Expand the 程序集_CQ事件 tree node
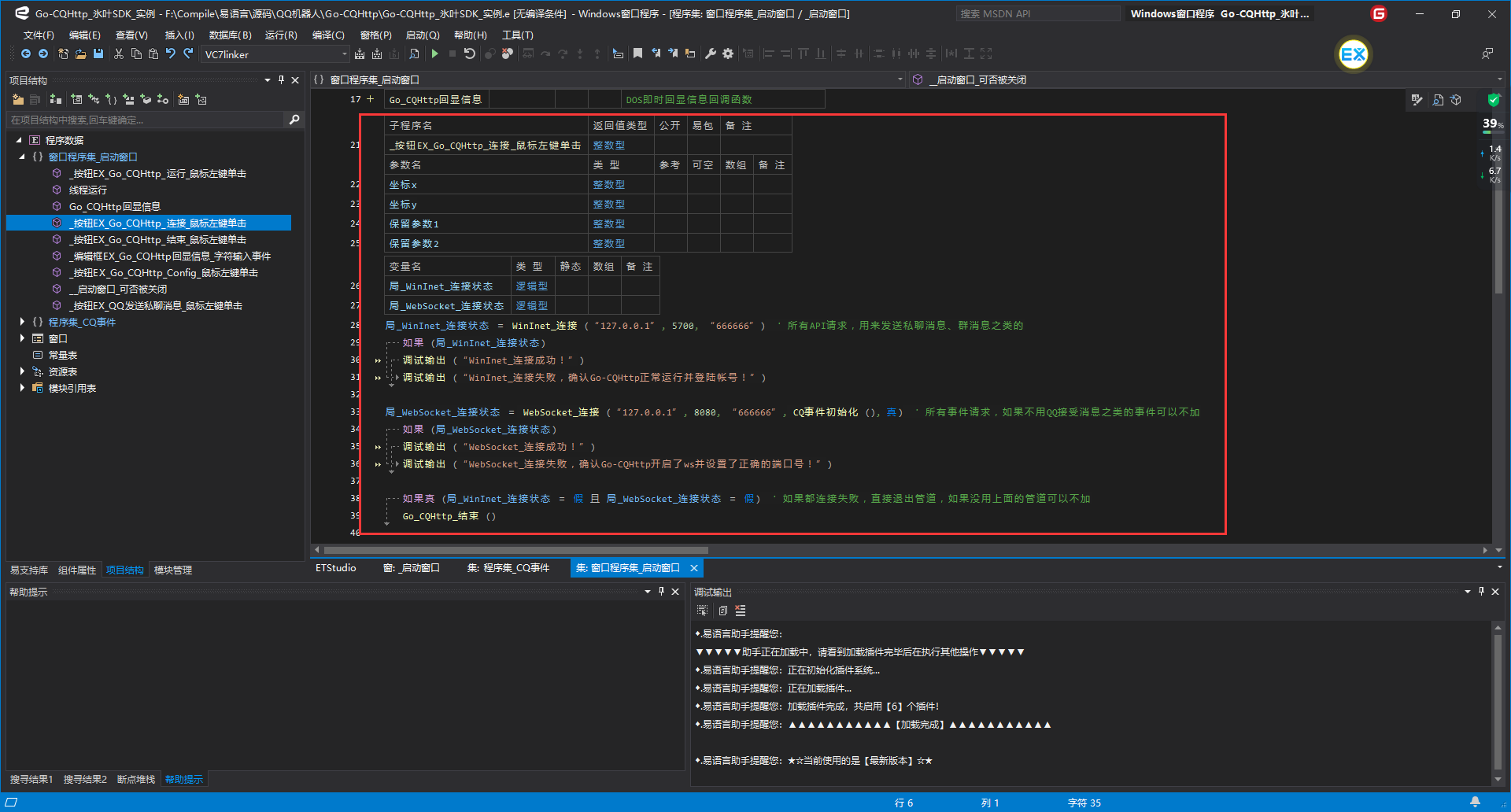This screenshot has width=1511, height=812. point(22,322)
